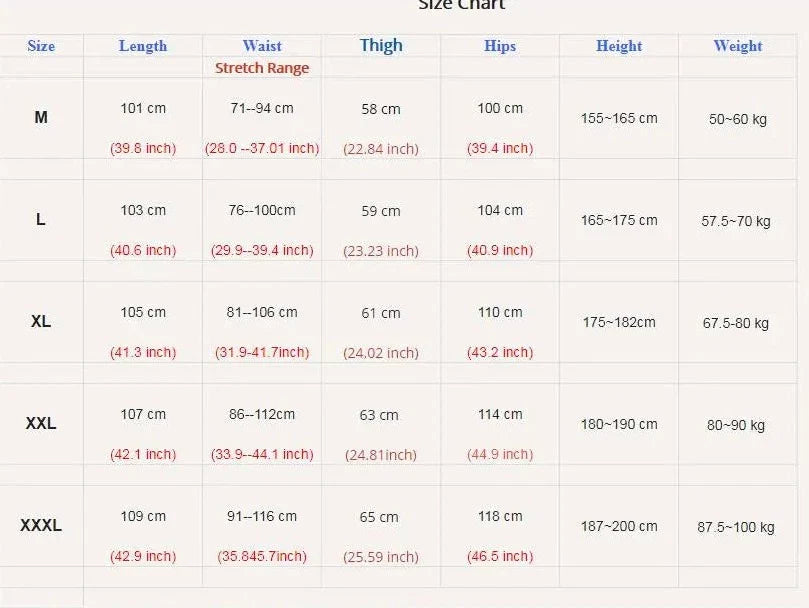Select the Height column header
The height and width of the screenshot is (608, 809).
pyautogui.click(x=619, y=46)
